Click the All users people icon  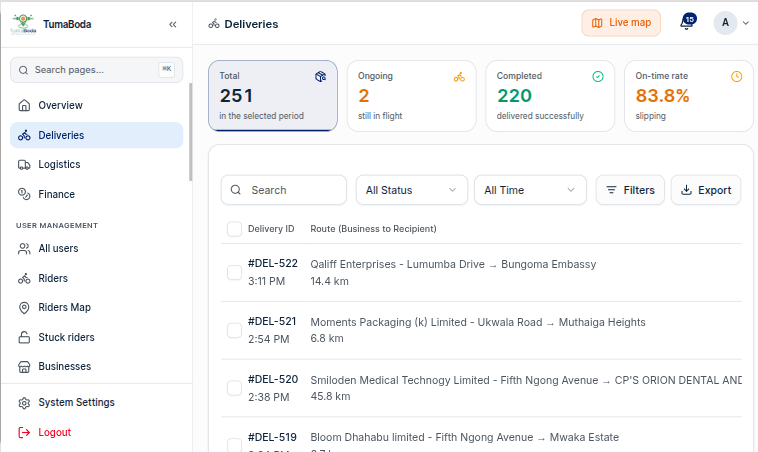[x=24, y=248]
